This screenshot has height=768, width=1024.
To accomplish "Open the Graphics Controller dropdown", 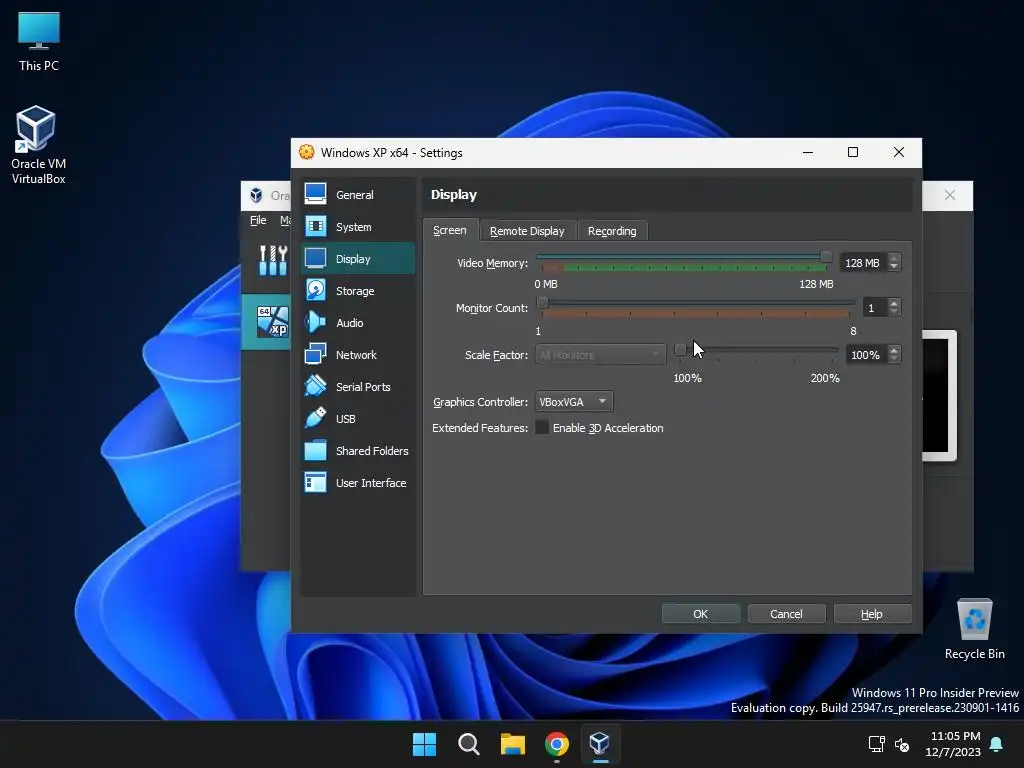I will coord(574,402).
